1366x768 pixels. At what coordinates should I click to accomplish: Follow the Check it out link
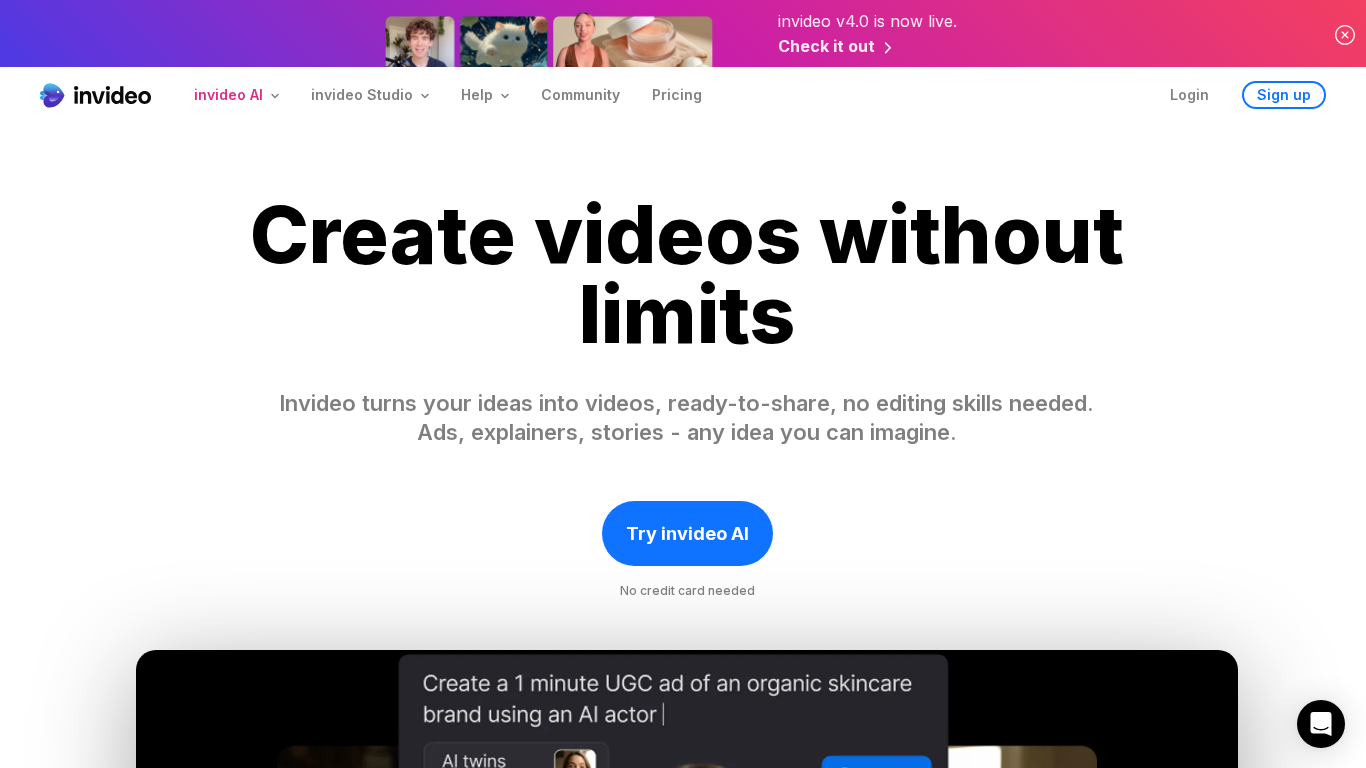[826, 46]
